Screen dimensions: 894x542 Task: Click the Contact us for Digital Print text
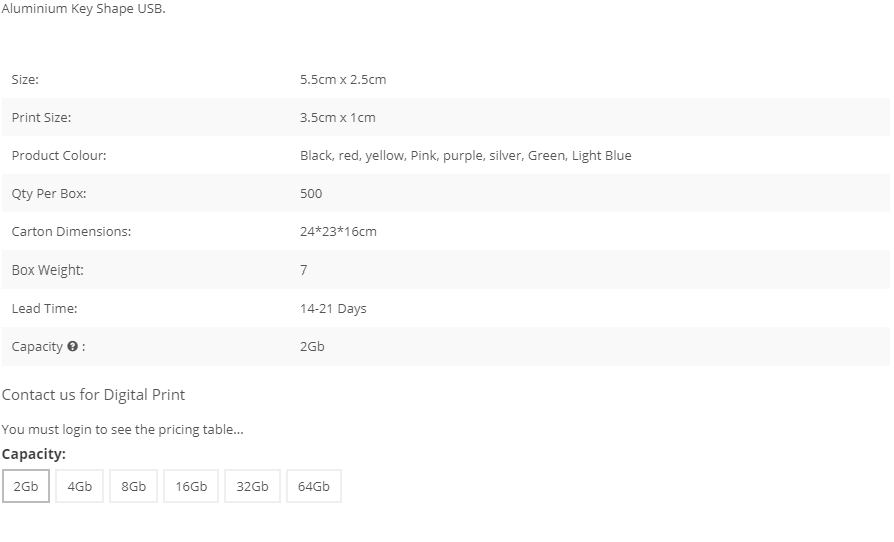(94, 395)
